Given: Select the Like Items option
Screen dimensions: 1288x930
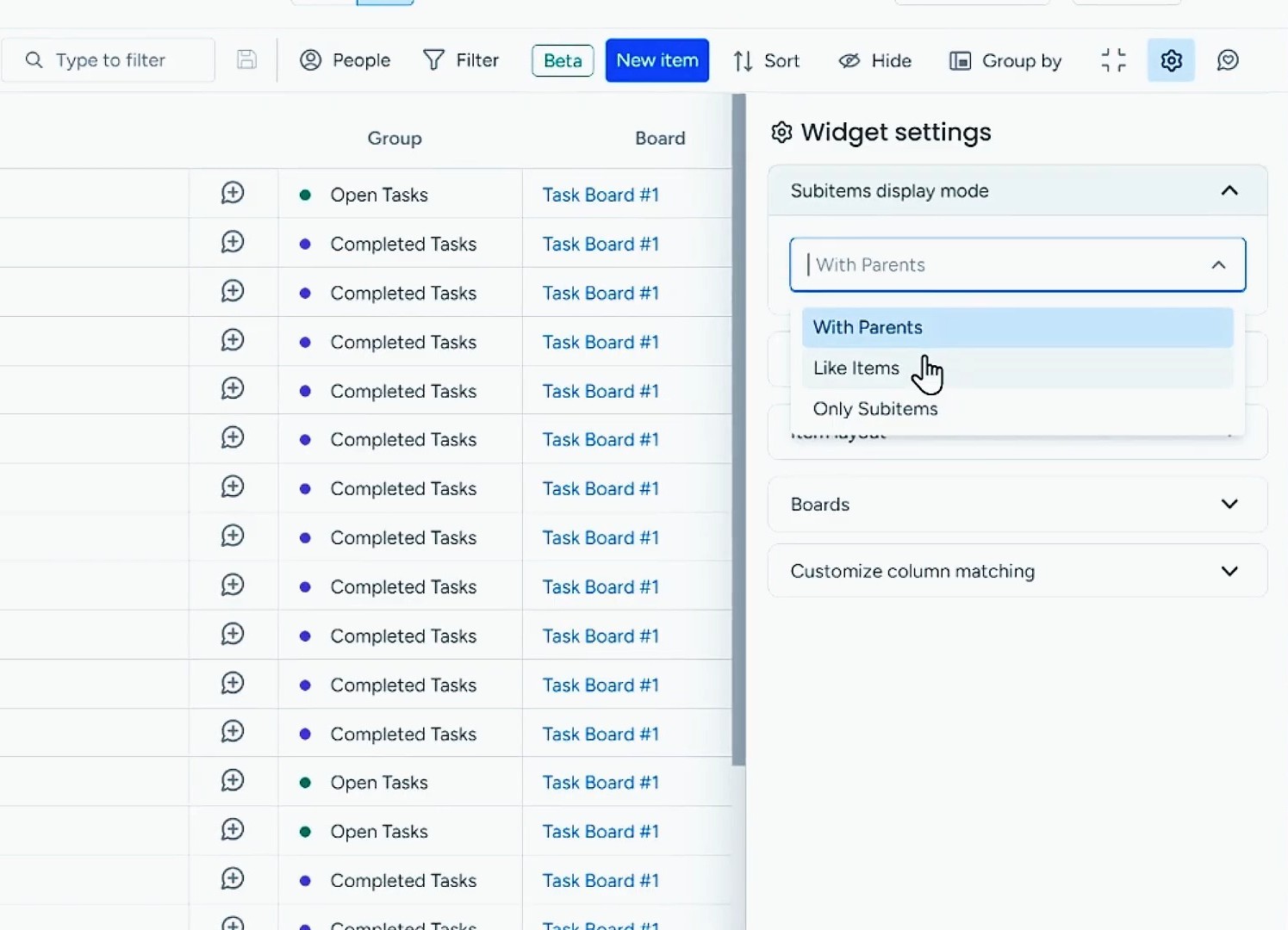Looking at the screenshot, I should coord(856,369).
